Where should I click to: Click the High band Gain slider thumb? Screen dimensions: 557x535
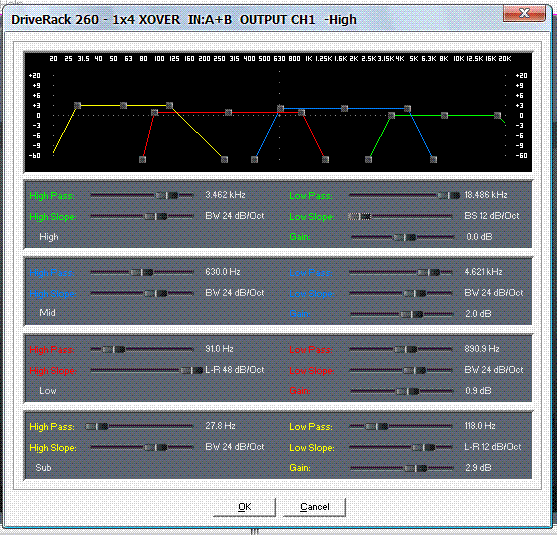[x=405, y=237]
